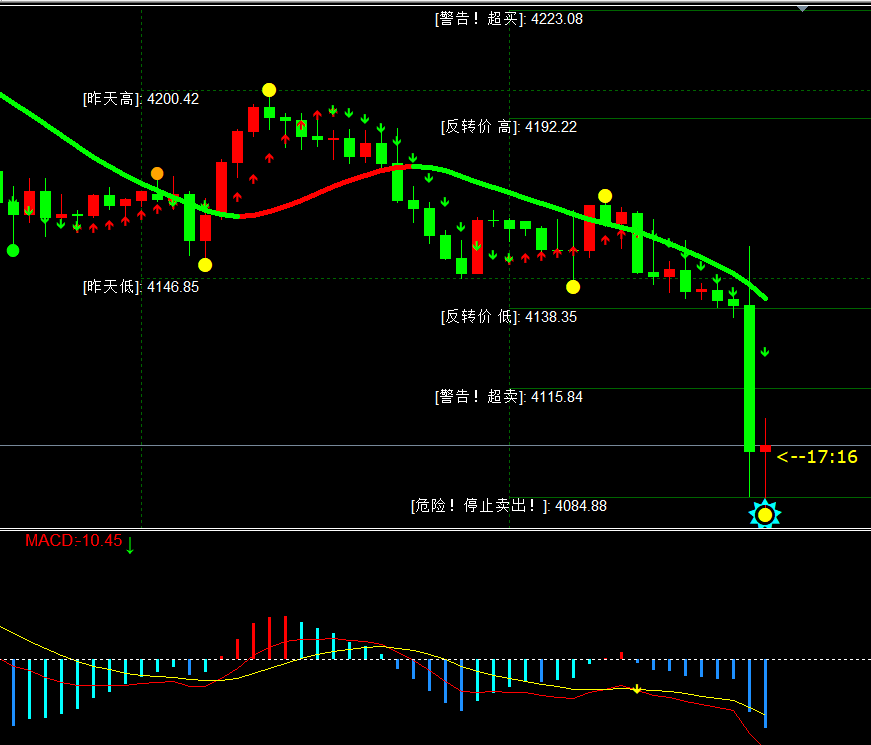Select the 反转价 高 4192.22 label
Viewport: 871px width, 745px height.
[x=509, y=127]
